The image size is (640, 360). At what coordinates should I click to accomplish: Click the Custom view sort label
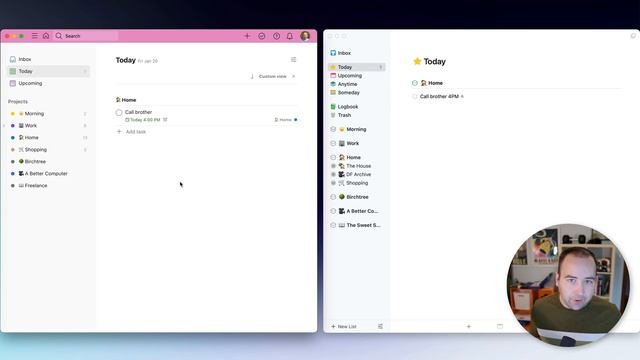point(272,76)
